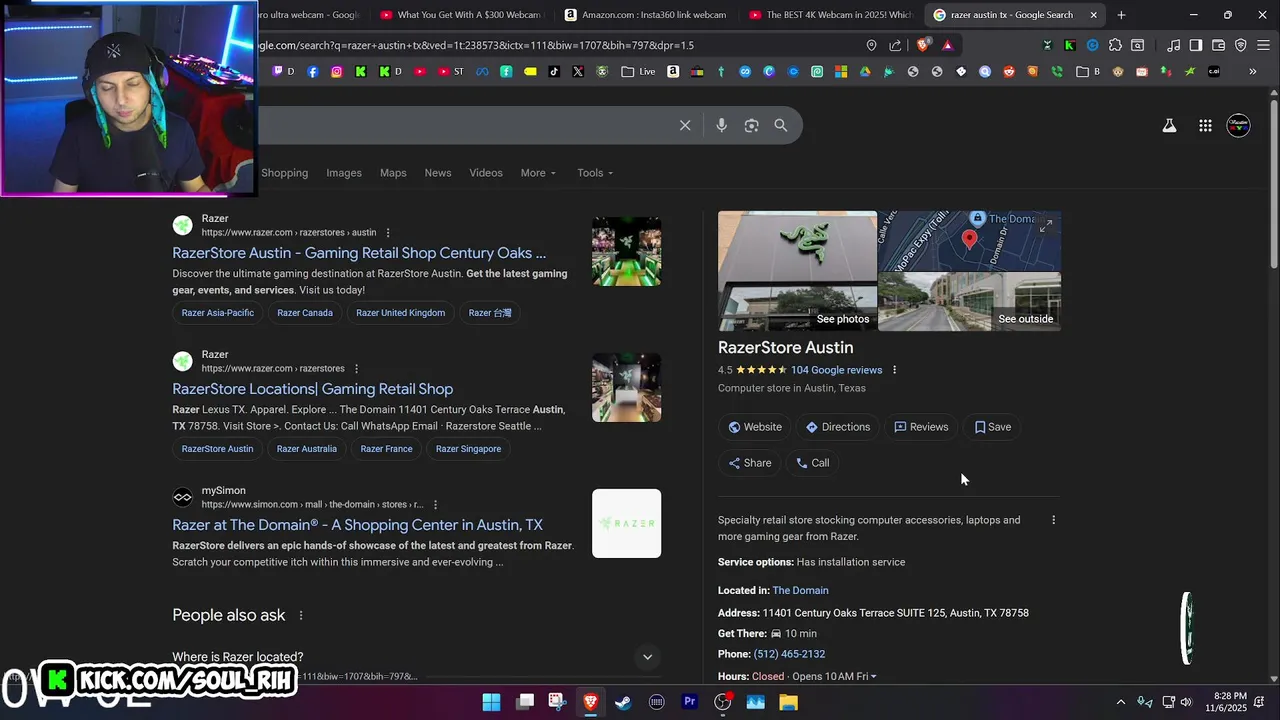Screen dimensions: 1280x720
Task: Open the browser extensions puzzle icon
Action: (1115, 45)
